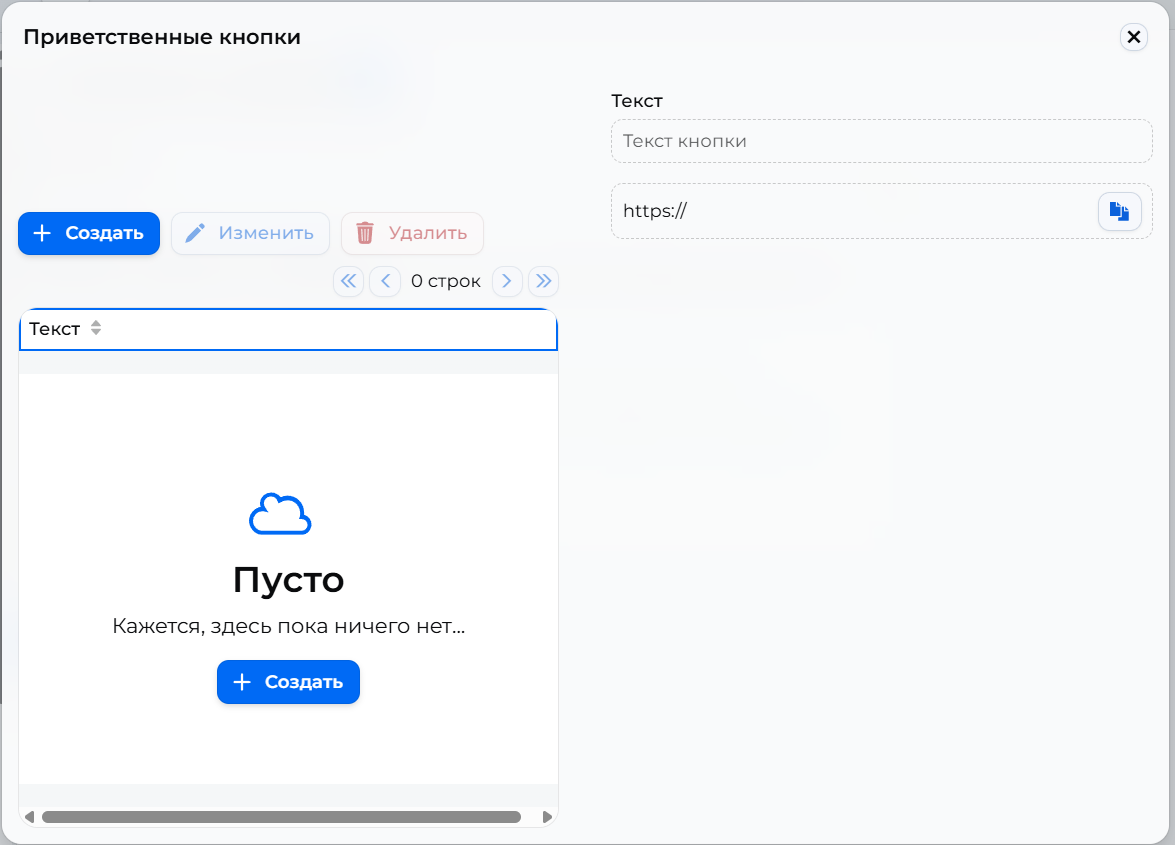Click inside the https:// URL field
This screenshot has height=845, width=1175.
pyautogui.click(x=854, y=211)
